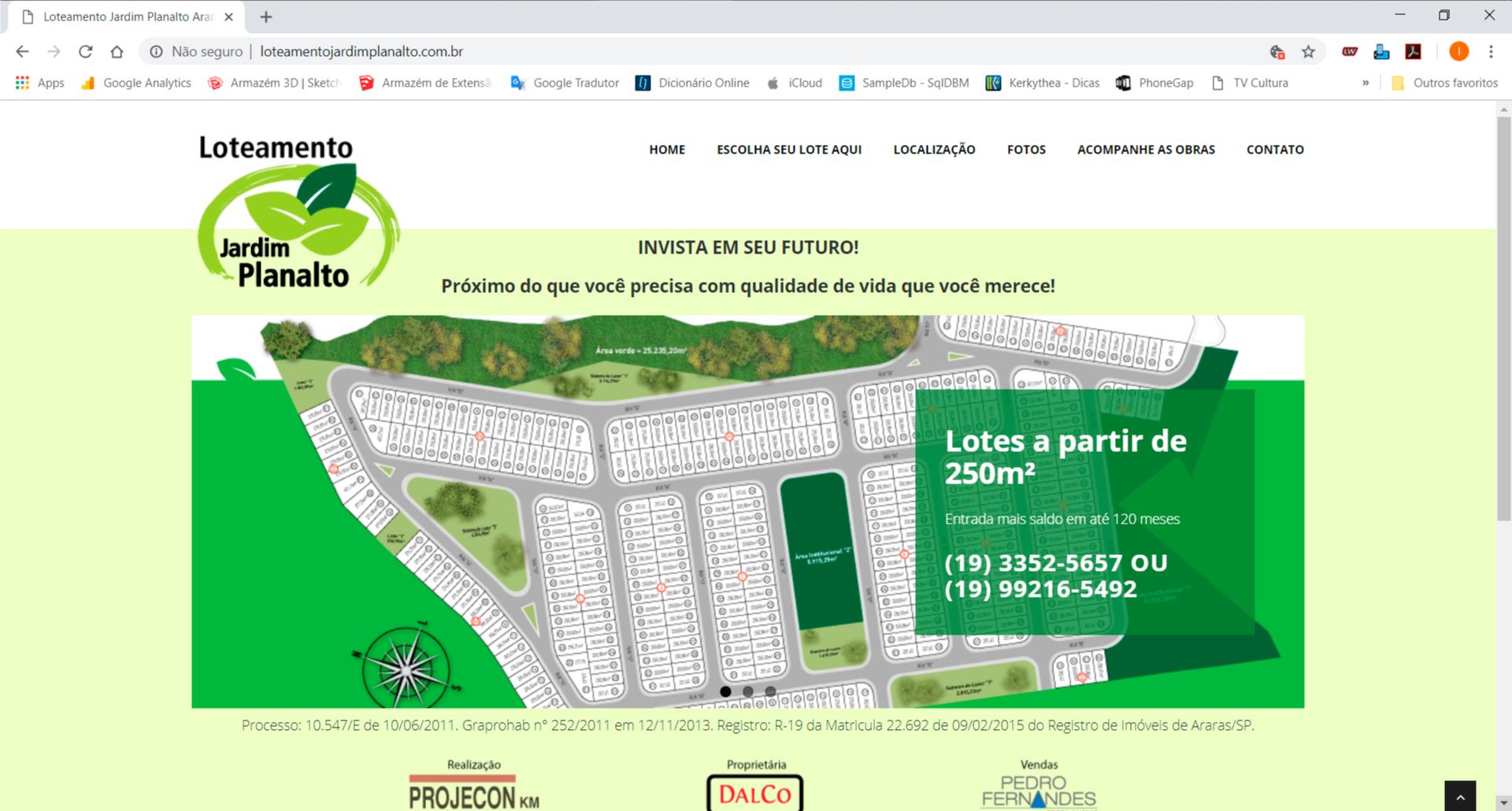Select the first carousel slide dot
1512x811 pixels.
725,692
